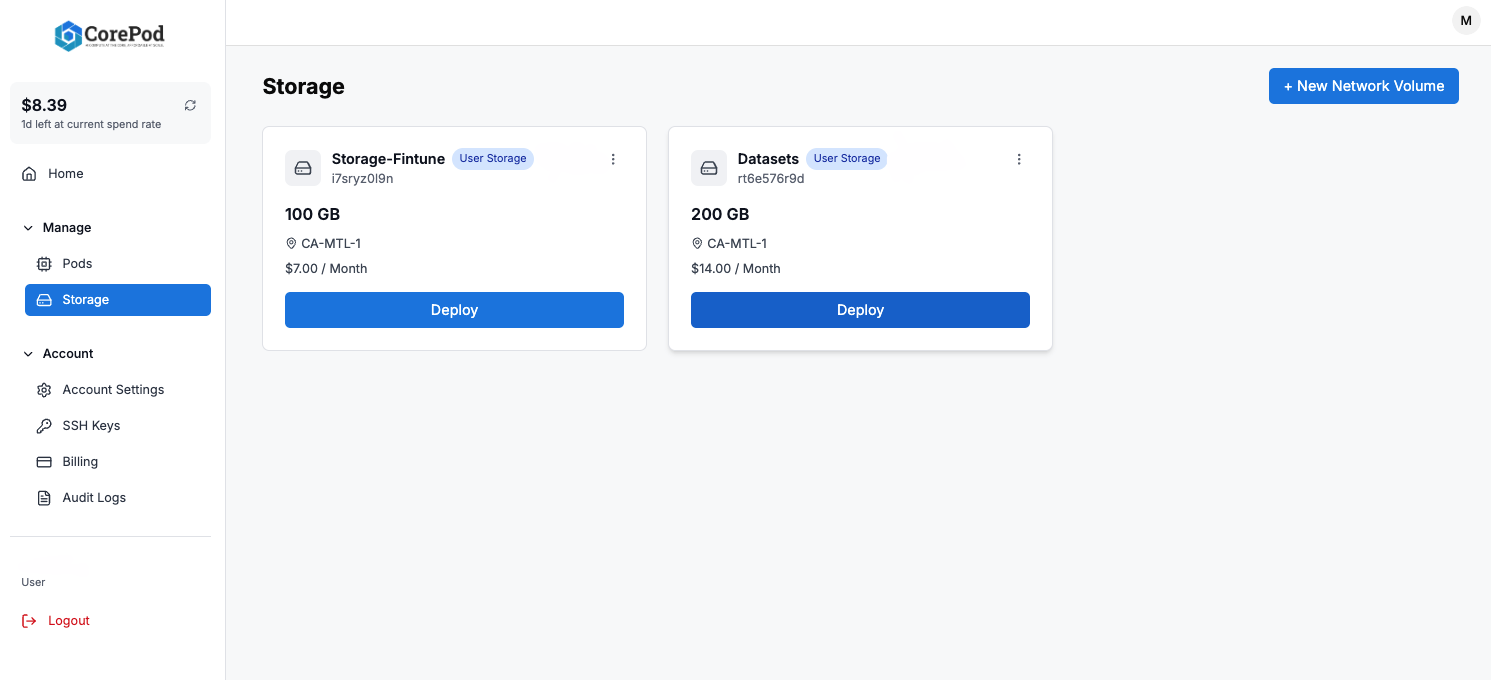Image resolution: width=1491 pixels, height=680 pixels.
Task: Select the Pods gear icon in sidebar
Action: click(x=43, y=263)
